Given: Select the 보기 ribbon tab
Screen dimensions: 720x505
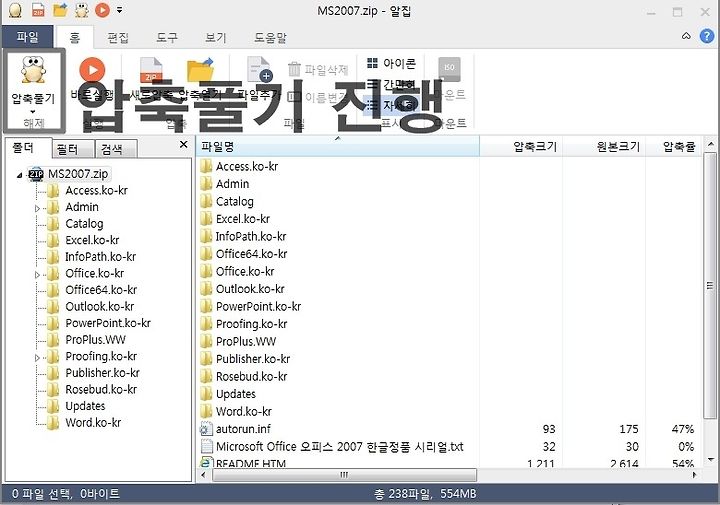Looking at the screenshot, I should click(x=216, y=37).
